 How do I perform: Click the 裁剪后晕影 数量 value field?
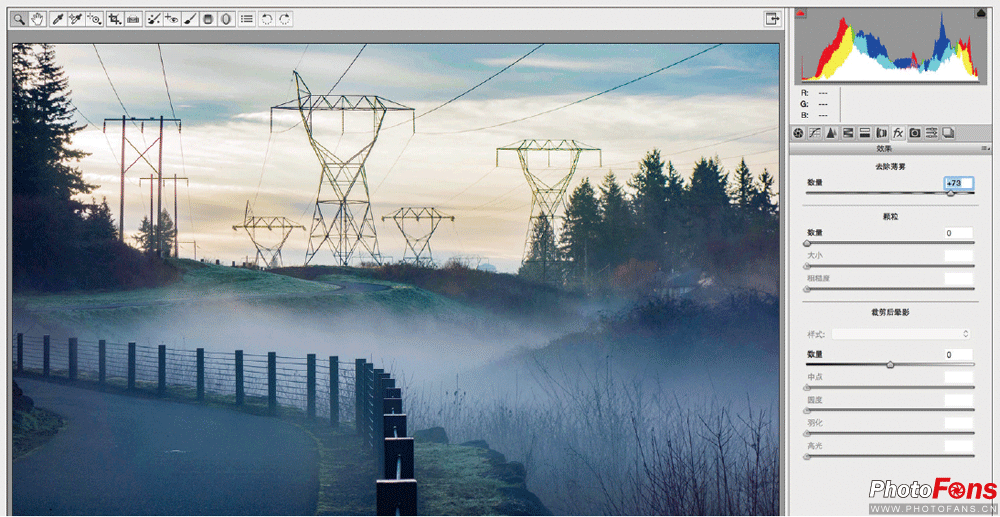point(959,354)
